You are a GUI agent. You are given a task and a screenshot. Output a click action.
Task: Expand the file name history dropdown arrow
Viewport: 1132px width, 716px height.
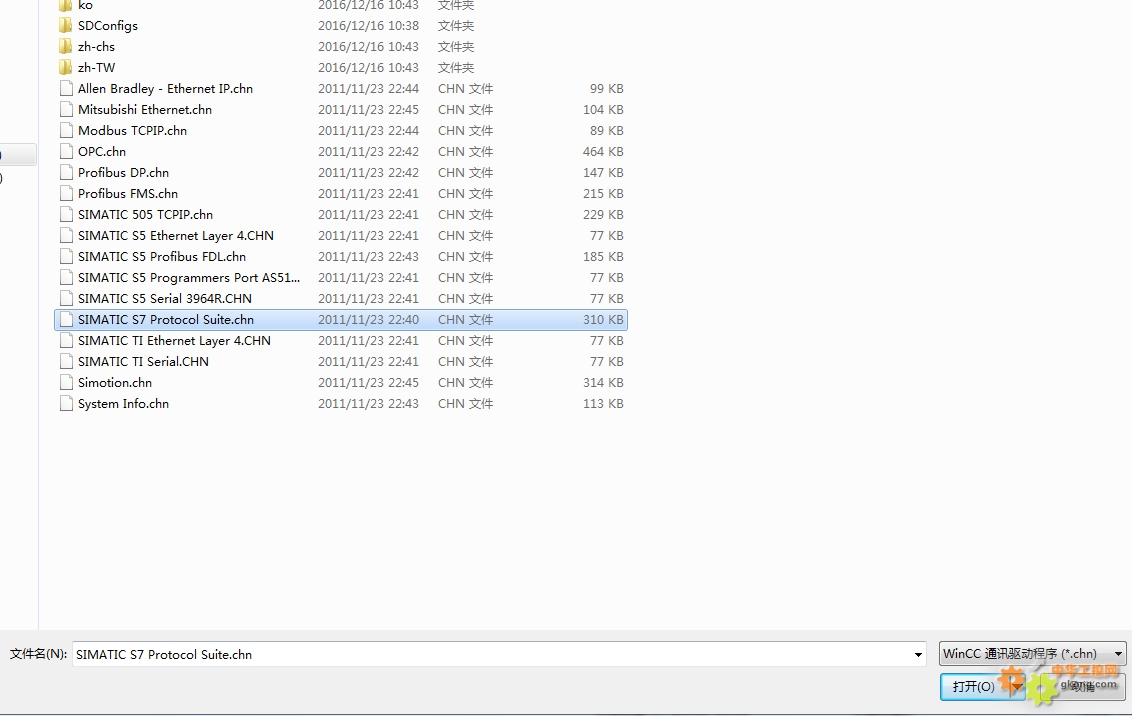918,655
